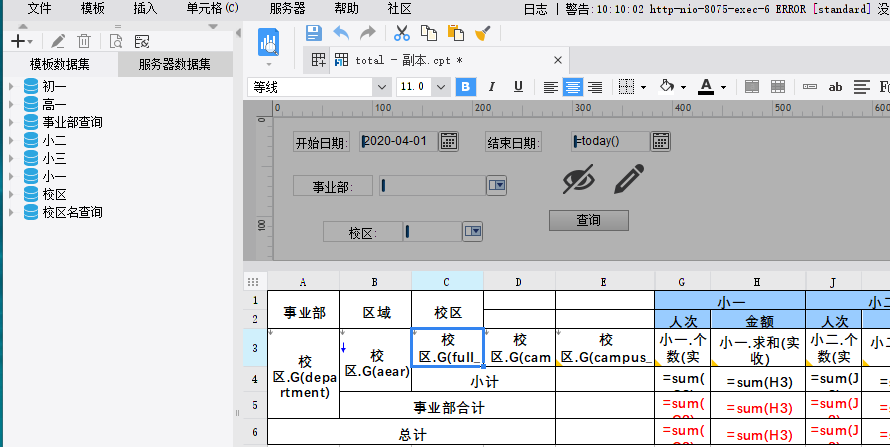The height and width of the screenshot is (447, 890).
Task: Click the 结束日期 =today() input field
Action: [x=610, y=141]
